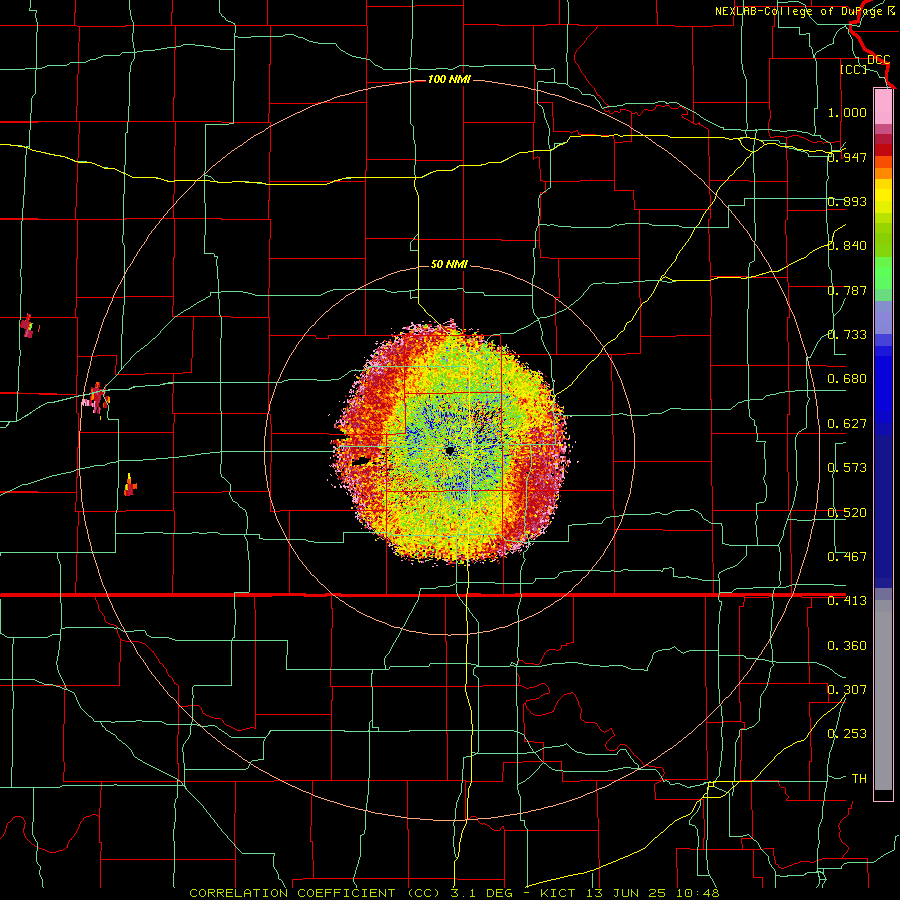Click the 3.1 DEG elevation text

click(480, 893)
